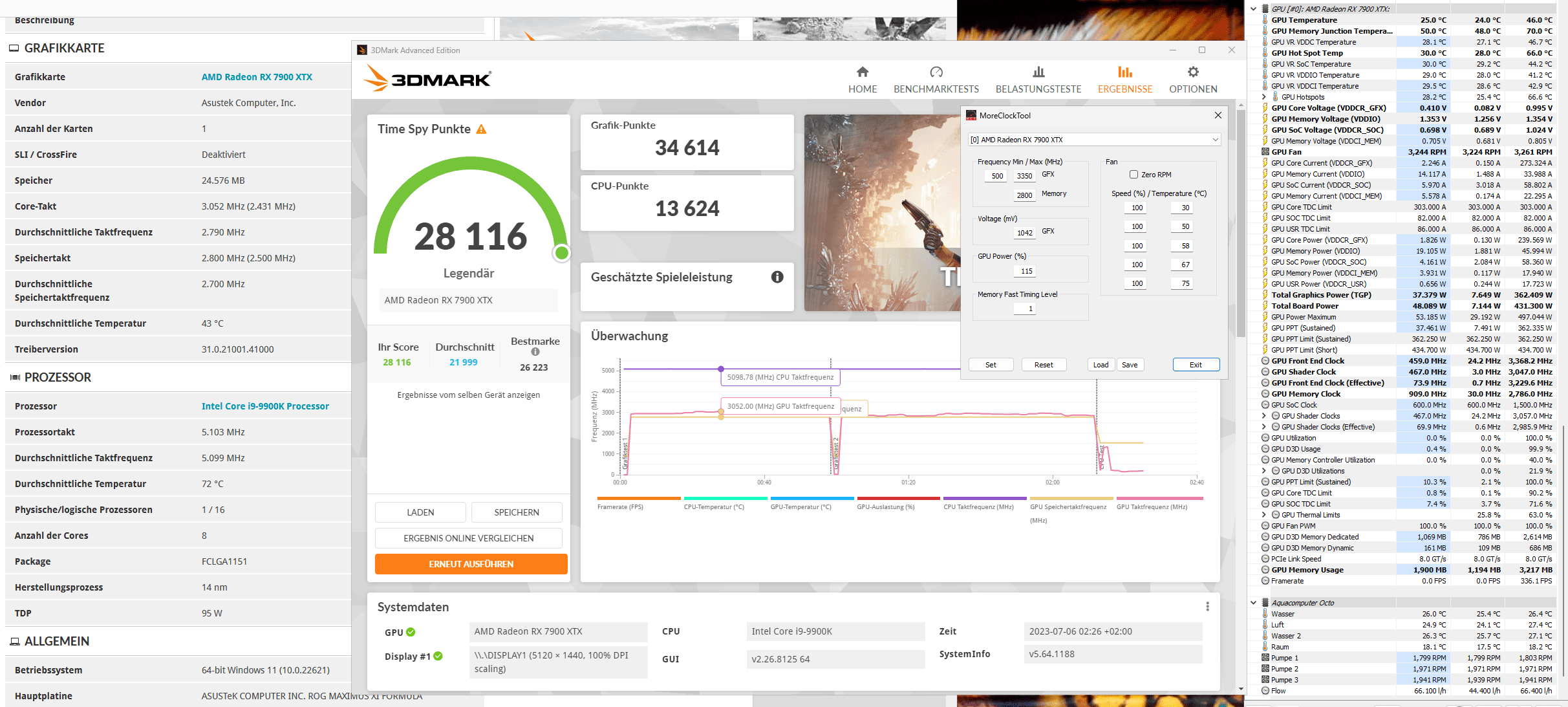1568x707 pixels.
Task: Click the orange ERNEUT AUSFÜHREN button
Action: (471, 564)
